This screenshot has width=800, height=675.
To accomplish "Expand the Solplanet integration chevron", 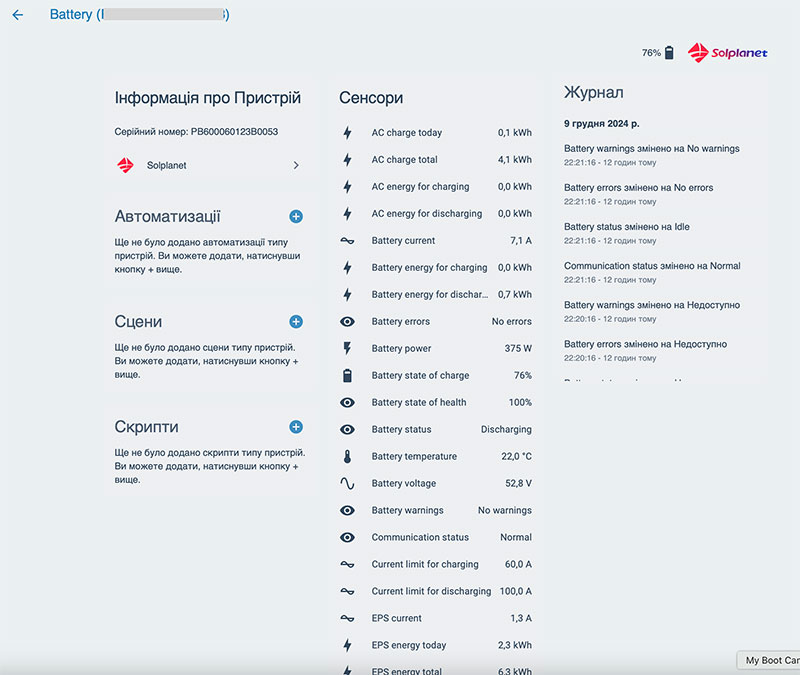I will click(x=296, y=166).
